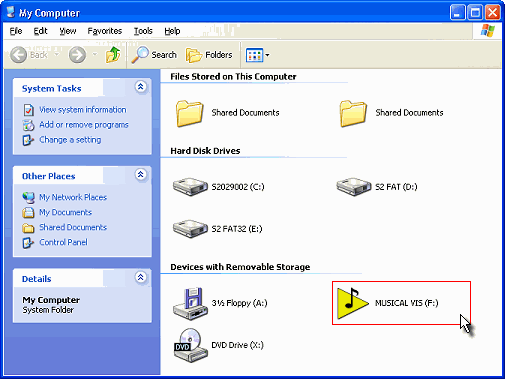Open the Forward history dropdown arrow
The image size is (505, 379).
tap(95, 55)
